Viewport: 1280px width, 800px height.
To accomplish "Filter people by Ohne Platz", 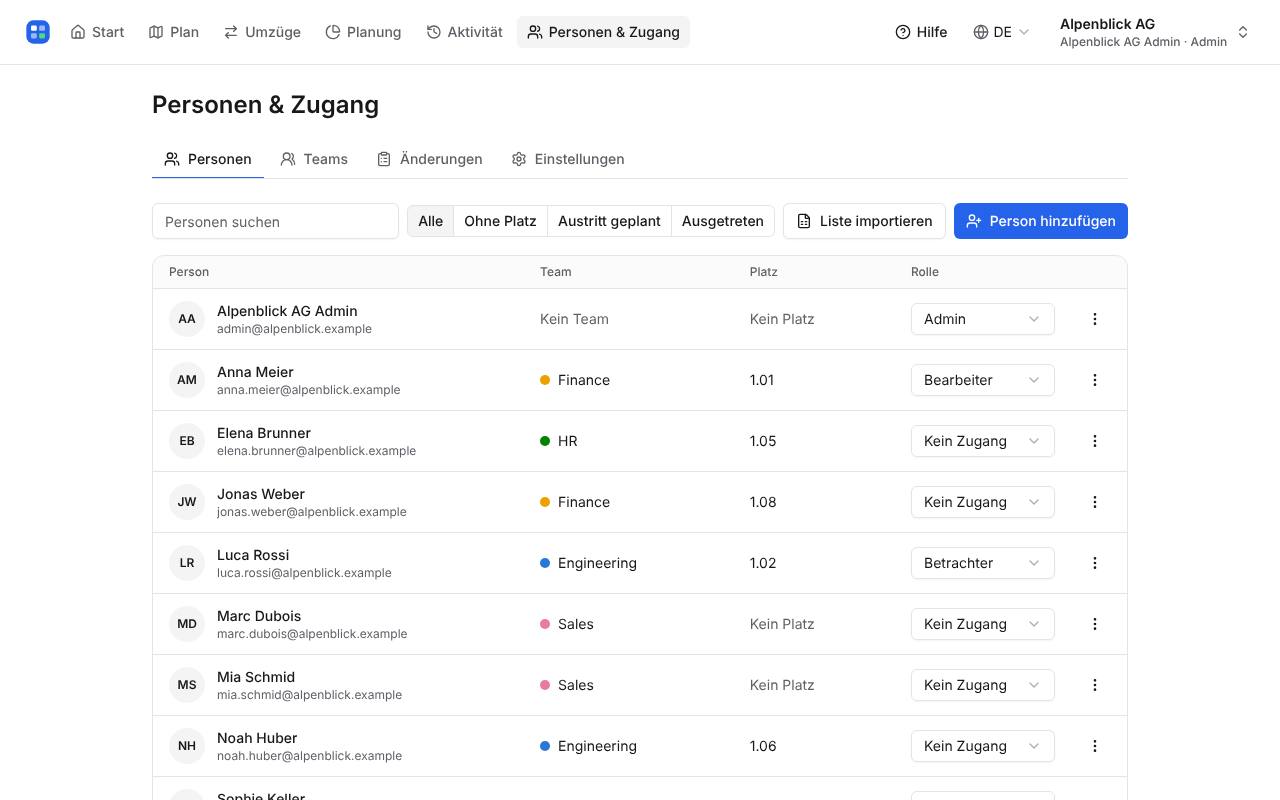I will coord(500,221).
